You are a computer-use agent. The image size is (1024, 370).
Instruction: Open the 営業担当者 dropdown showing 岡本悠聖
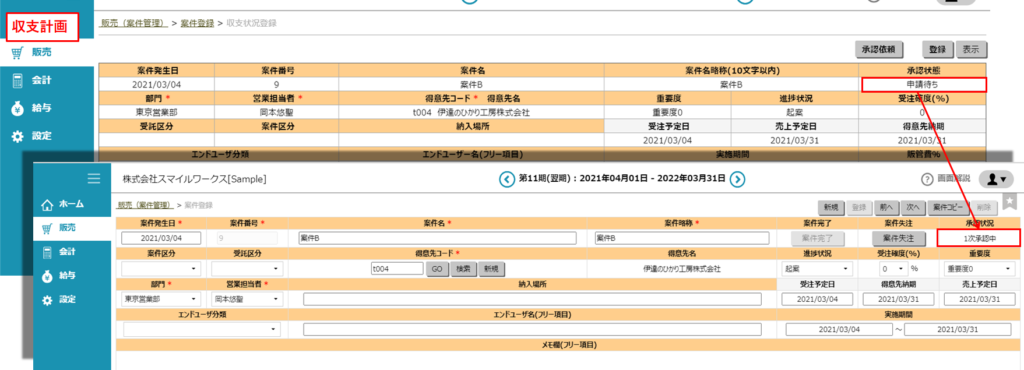coord(248,299)
